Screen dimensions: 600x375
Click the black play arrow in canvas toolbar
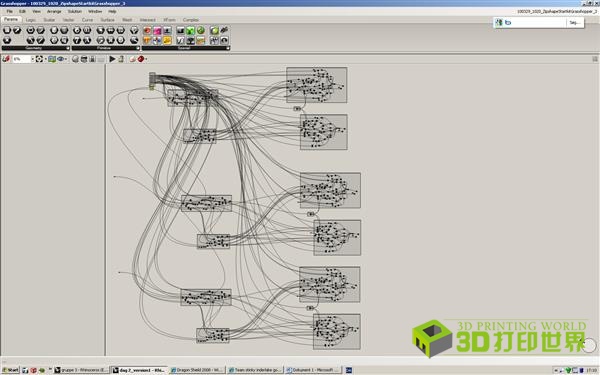coord(112,59)
